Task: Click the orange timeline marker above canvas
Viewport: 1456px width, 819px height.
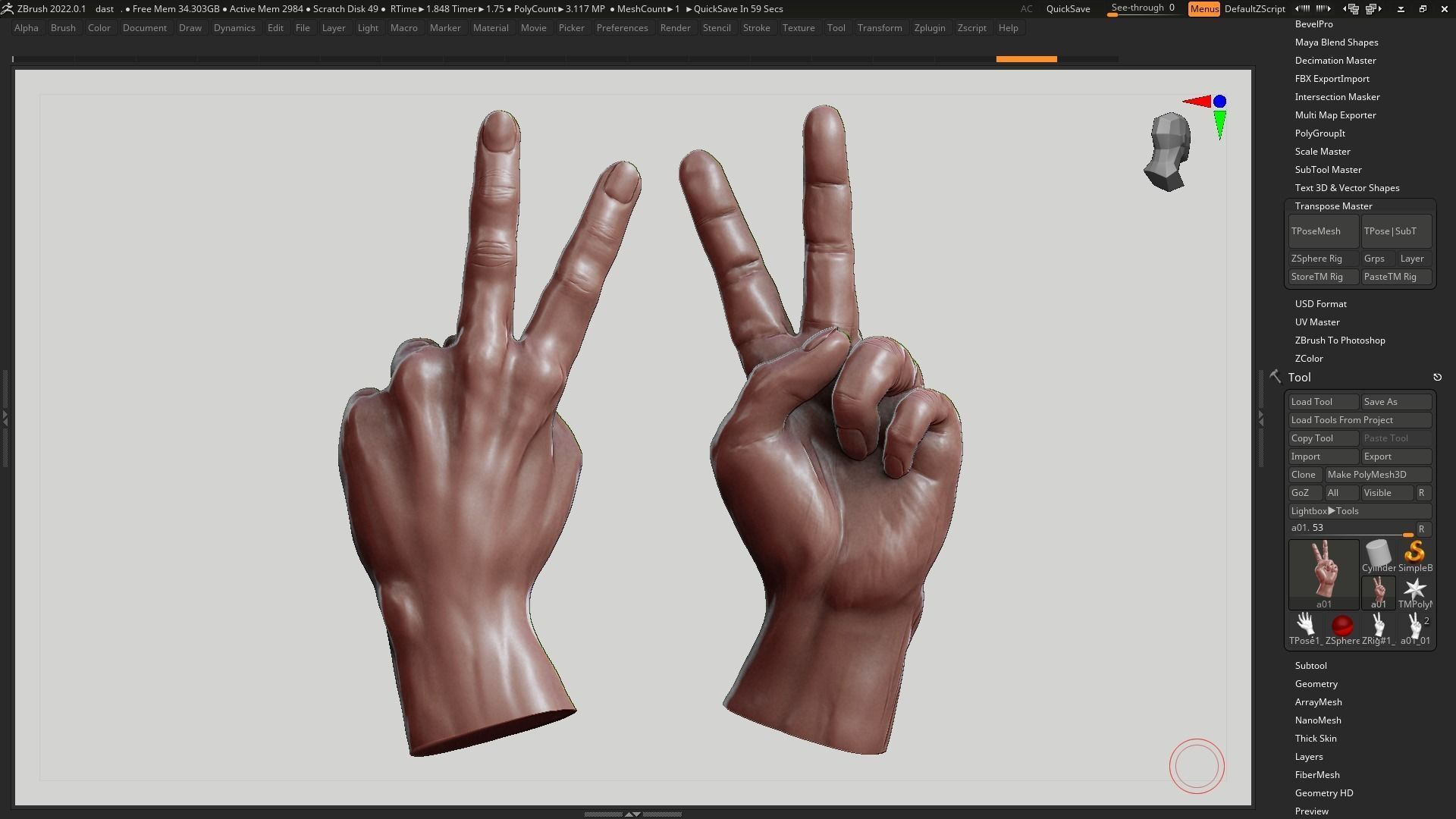Action: pos(1026,59)
